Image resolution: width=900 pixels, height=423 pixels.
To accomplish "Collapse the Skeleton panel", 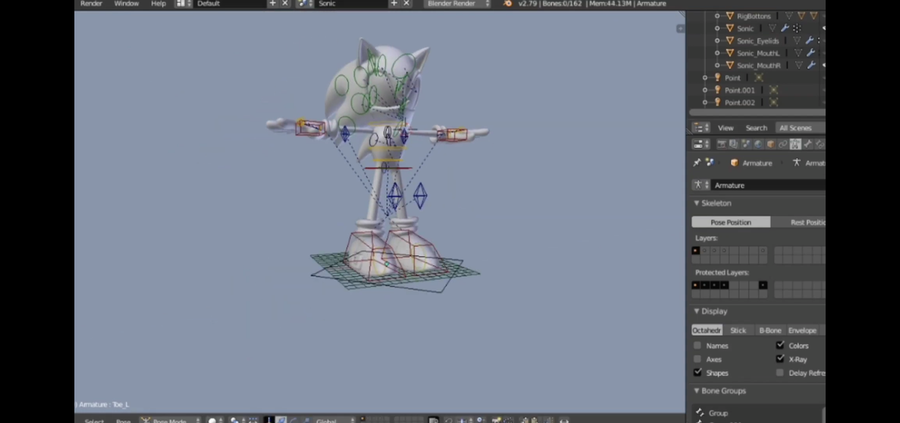I will [x=697, y=203].
